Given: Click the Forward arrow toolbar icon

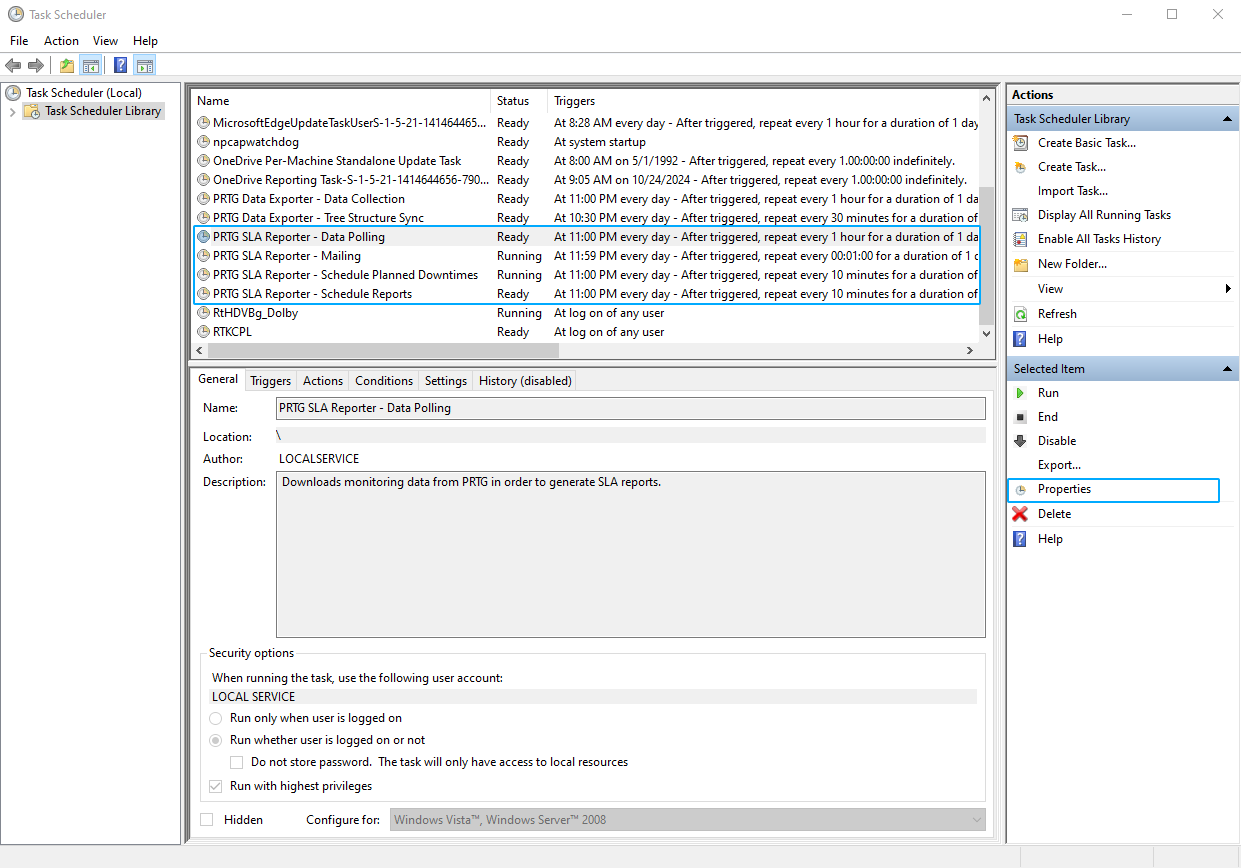Looking at the screenshot, I should (x=36, y=65).
